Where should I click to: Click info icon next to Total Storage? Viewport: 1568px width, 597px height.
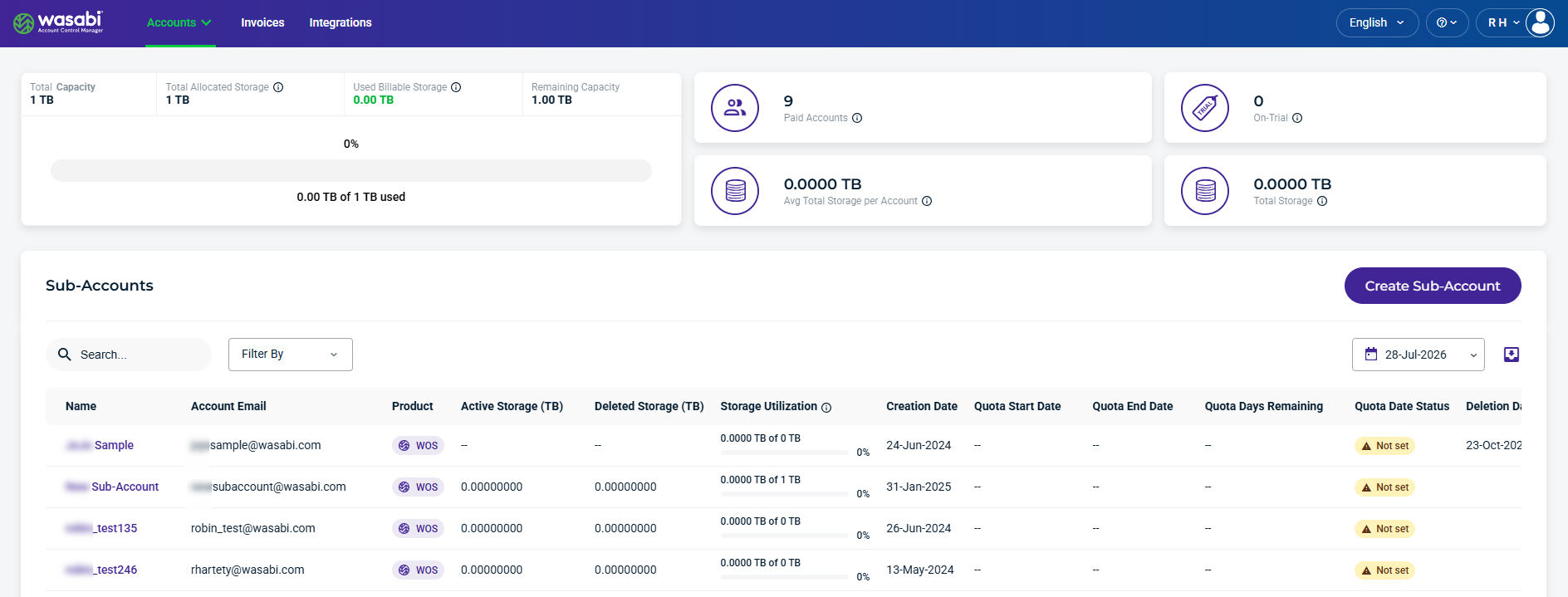click(x=1322, y=201)
